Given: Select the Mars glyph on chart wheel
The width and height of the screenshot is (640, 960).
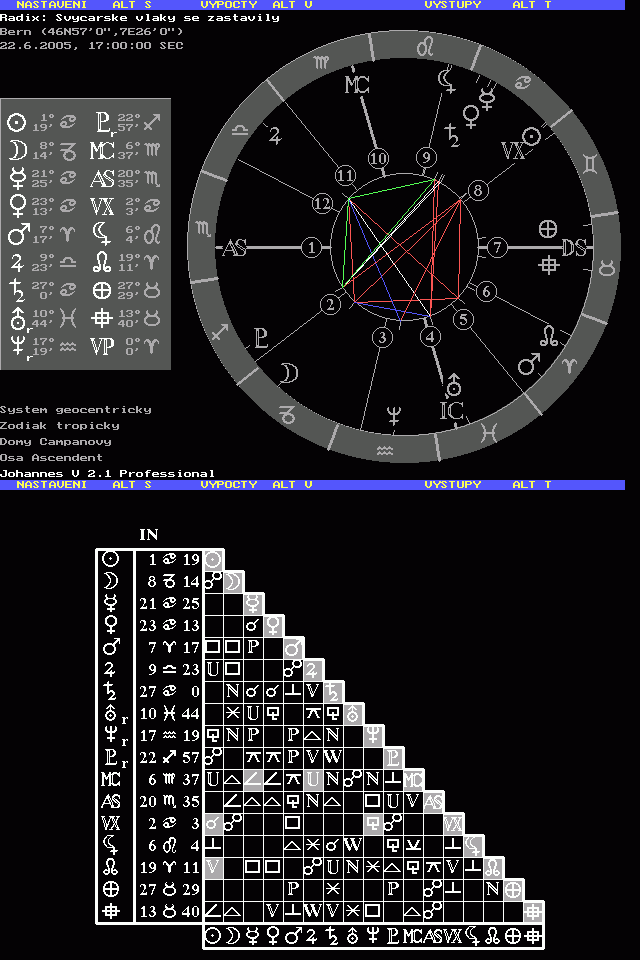Looking at the screenshot, I should click(x=529, y=365).
